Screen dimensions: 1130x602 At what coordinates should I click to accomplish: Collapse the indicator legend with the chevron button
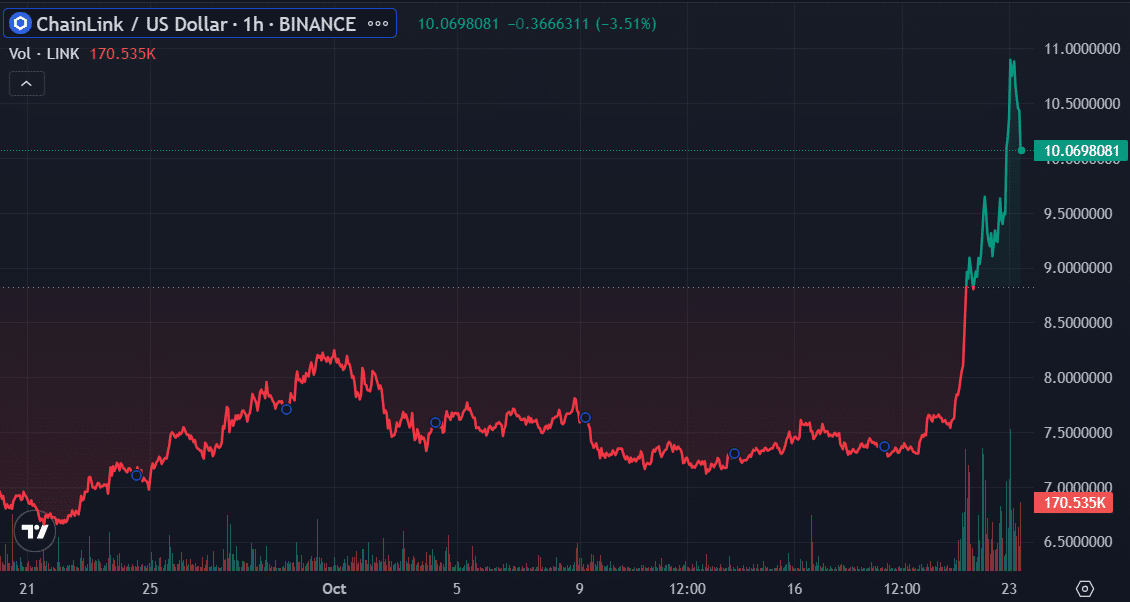27,84
